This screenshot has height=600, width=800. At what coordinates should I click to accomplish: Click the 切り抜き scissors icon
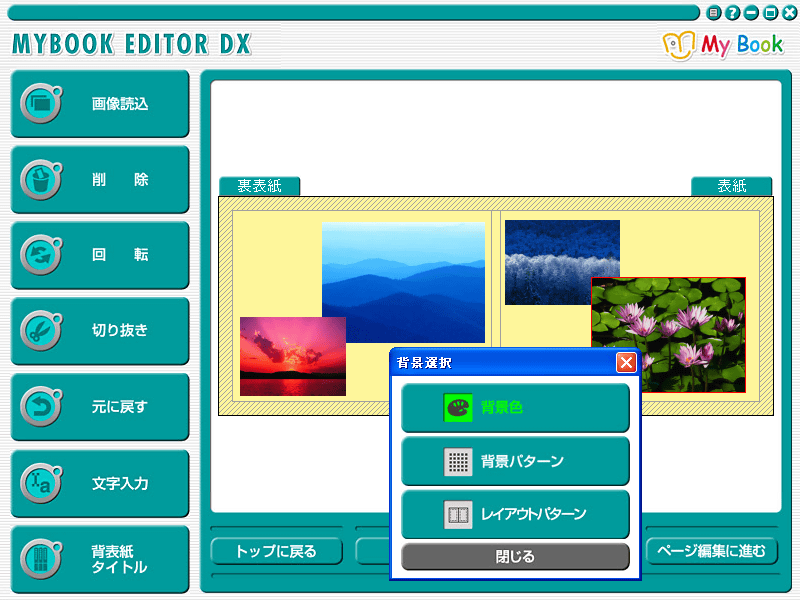tap(41, 331)
